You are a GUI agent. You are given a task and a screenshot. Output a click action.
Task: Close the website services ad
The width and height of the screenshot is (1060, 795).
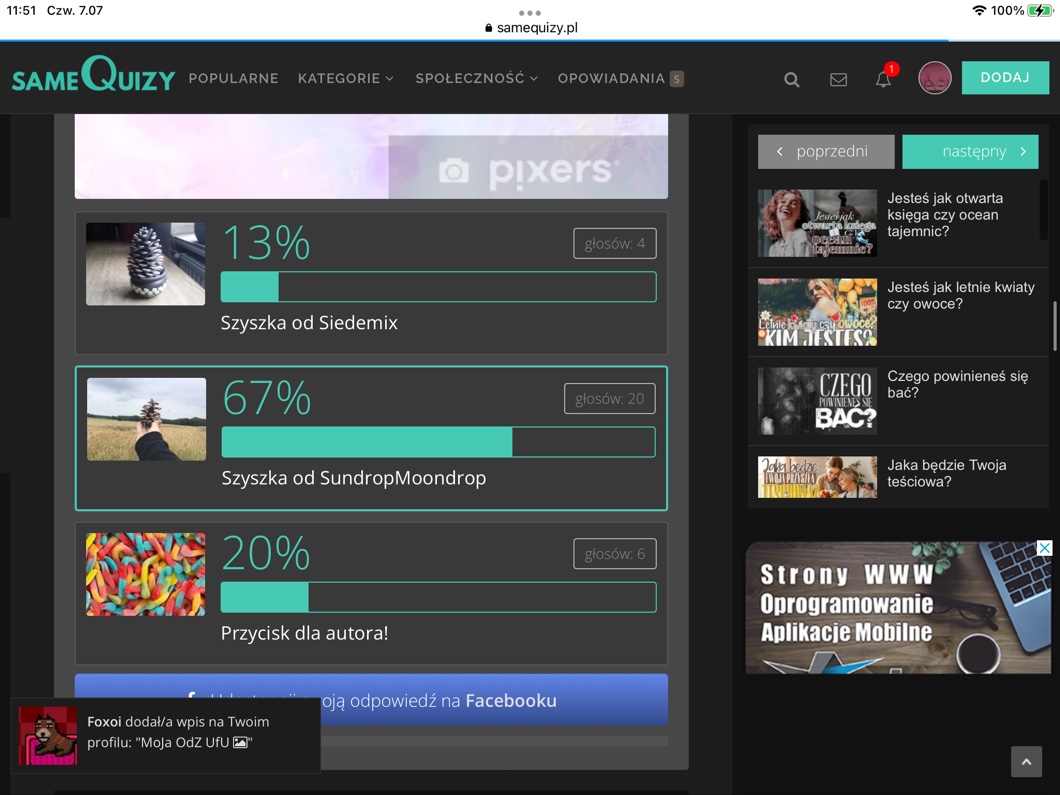[1043, 549]
